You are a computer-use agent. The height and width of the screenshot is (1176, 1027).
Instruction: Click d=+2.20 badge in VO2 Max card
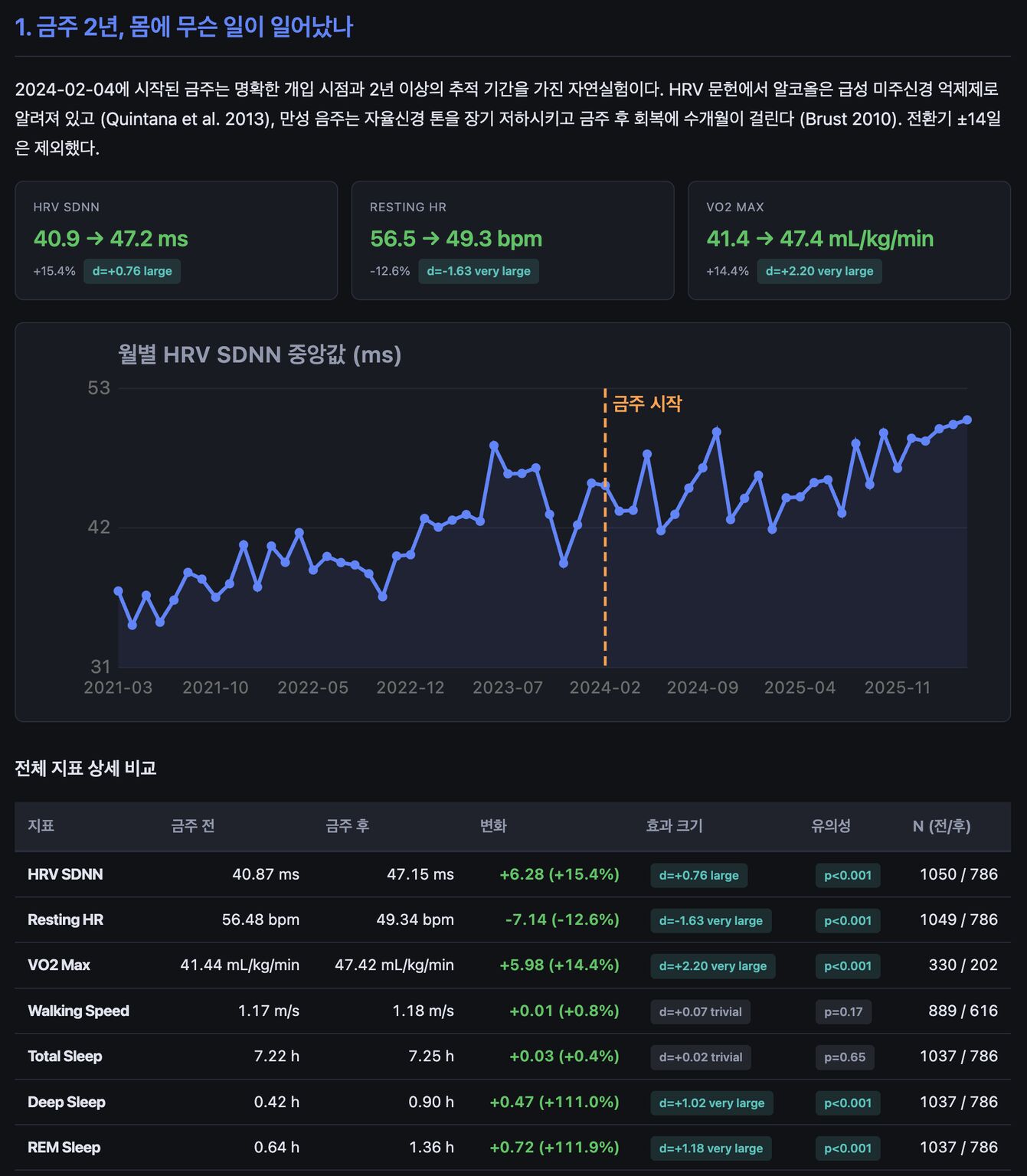[819, 271]
